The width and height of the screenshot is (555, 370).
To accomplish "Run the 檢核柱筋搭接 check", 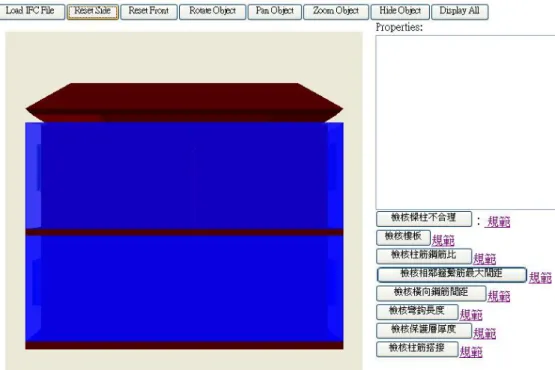I will click(417, 349).
